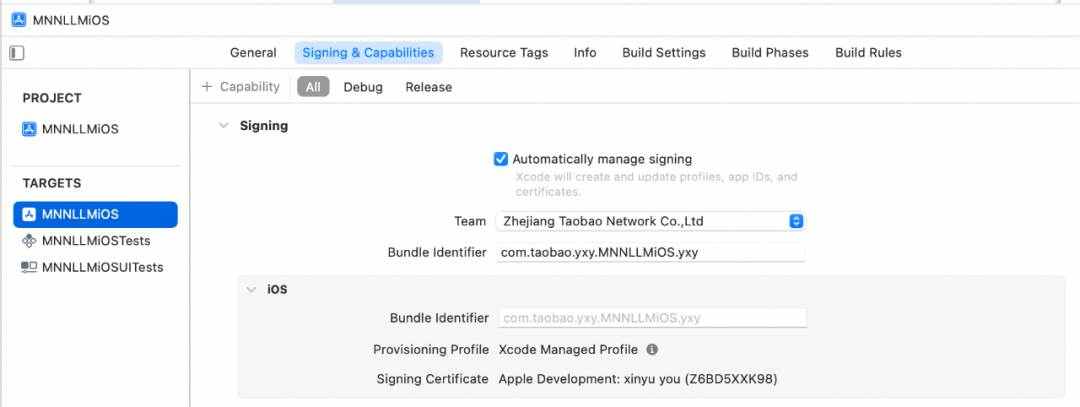Click the MNNLLMiOS project icon in sidebar
The width and height of the screenshot is (1080, 407).
point(29,129)
